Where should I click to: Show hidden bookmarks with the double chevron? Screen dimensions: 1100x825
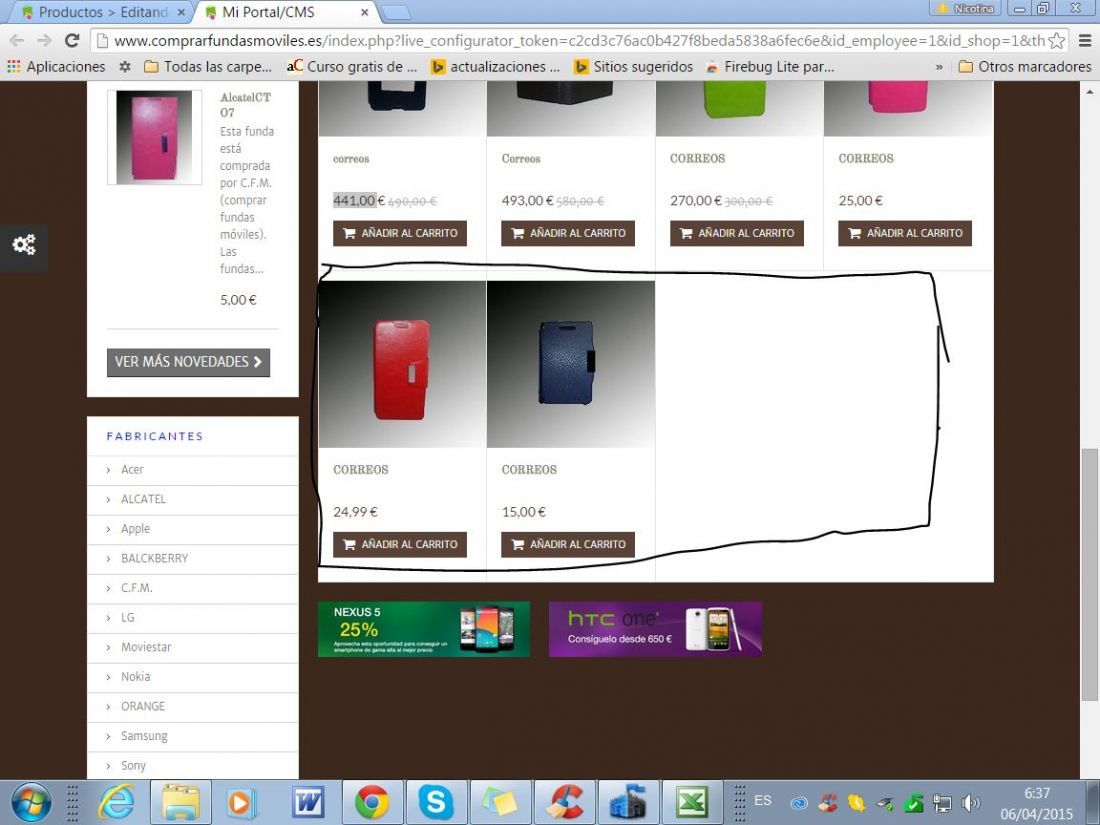[x=939, y=67]
